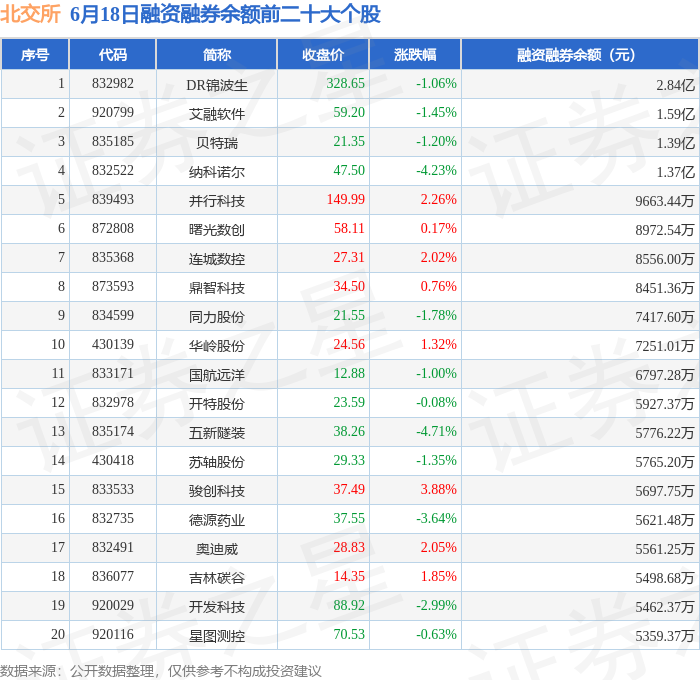Click closing price 29.33
Viewport: 700px width, 680px height.
click(349, 461)
